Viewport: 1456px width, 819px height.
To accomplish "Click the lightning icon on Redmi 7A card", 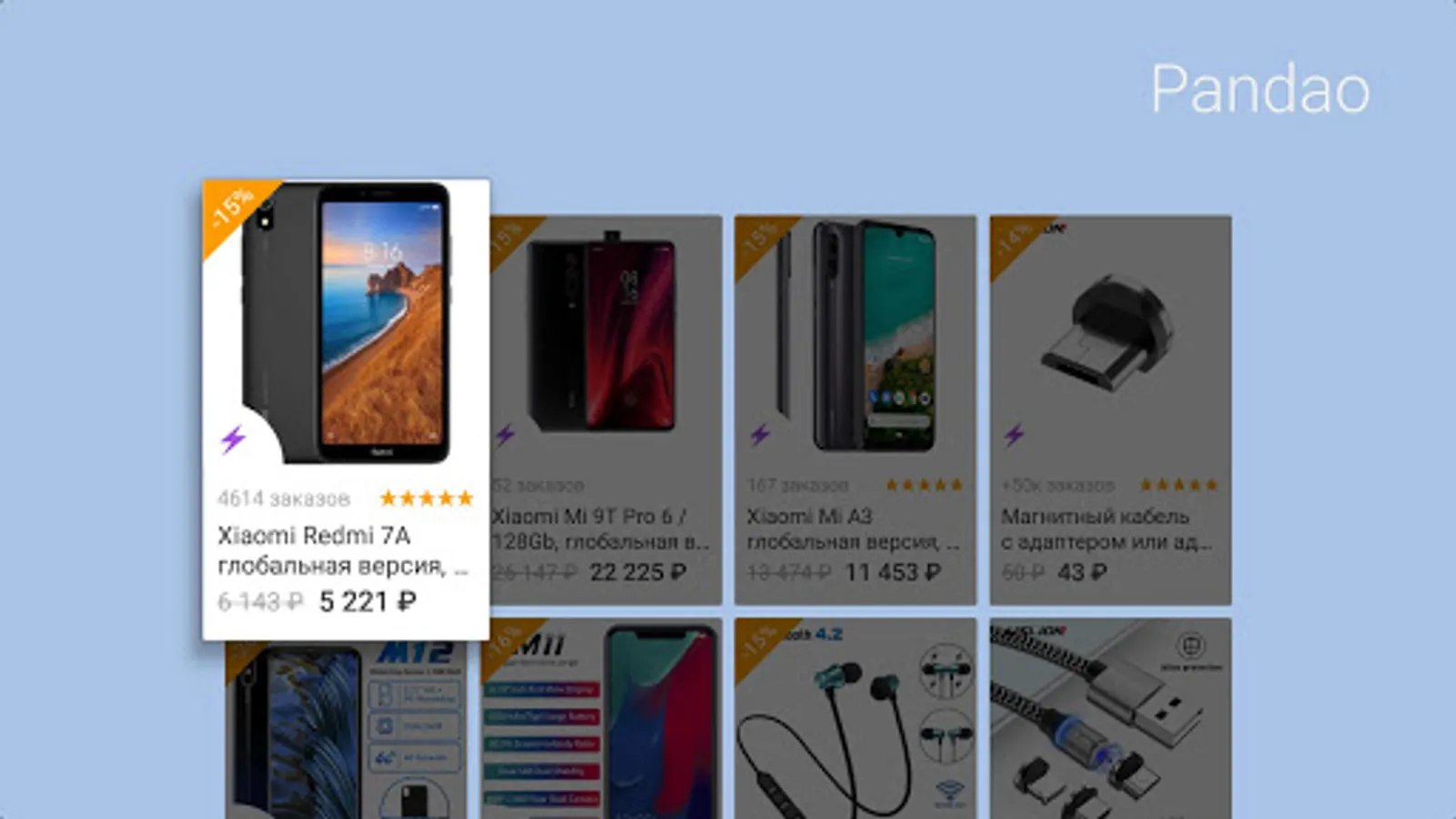I will pos(234,440).
